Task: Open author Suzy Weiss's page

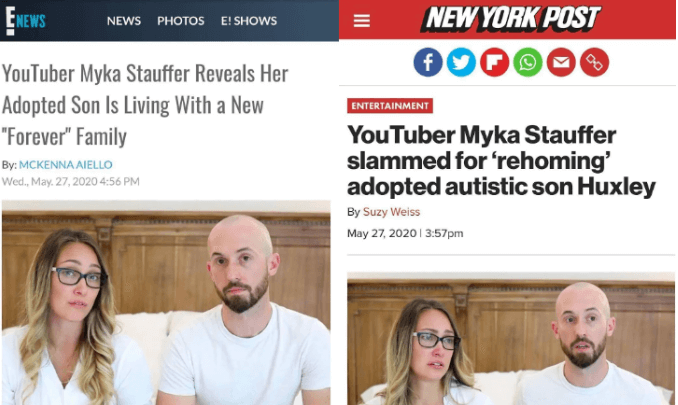Action: pyautogui.click(x=391, y=212)
